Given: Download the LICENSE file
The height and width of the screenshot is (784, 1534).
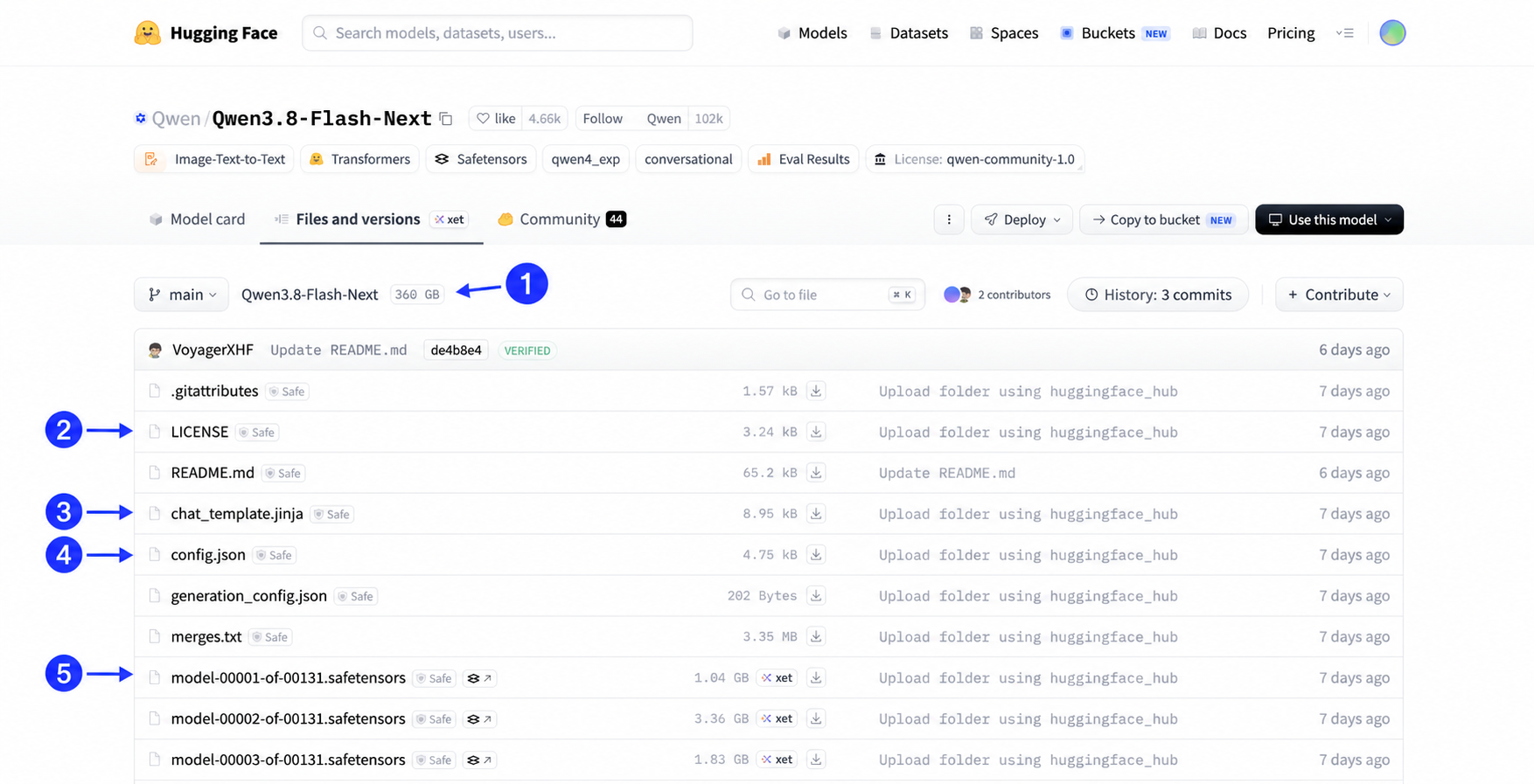Looking at the screenshot, I should click(816, 432).
